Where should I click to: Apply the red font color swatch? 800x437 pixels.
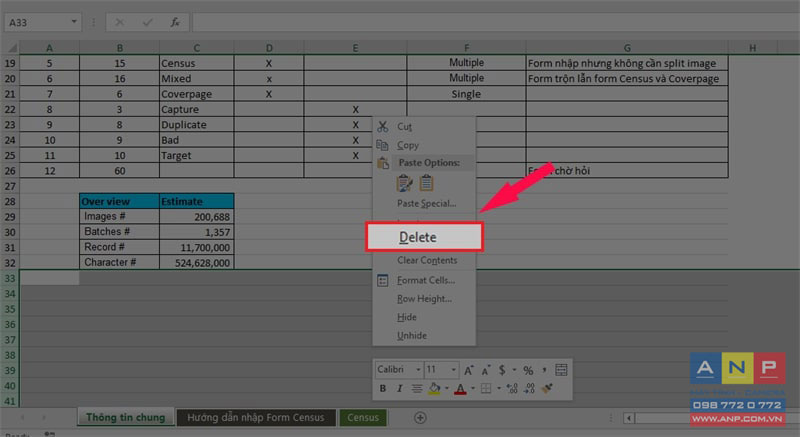pyautogui.click(x=460, y=389)
